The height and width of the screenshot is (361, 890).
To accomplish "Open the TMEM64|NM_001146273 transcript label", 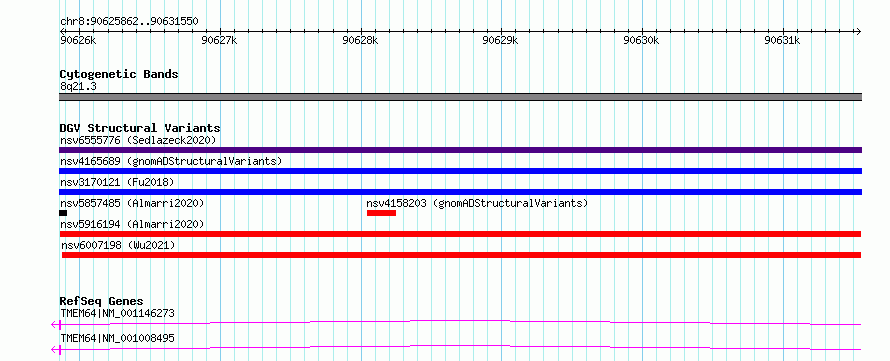I will tap(117, 313).
